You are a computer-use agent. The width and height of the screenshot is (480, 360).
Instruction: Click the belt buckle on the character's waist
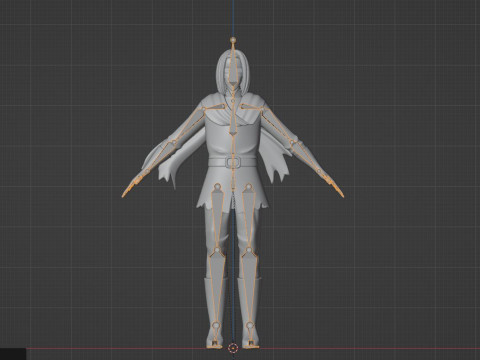coord(233,163)
